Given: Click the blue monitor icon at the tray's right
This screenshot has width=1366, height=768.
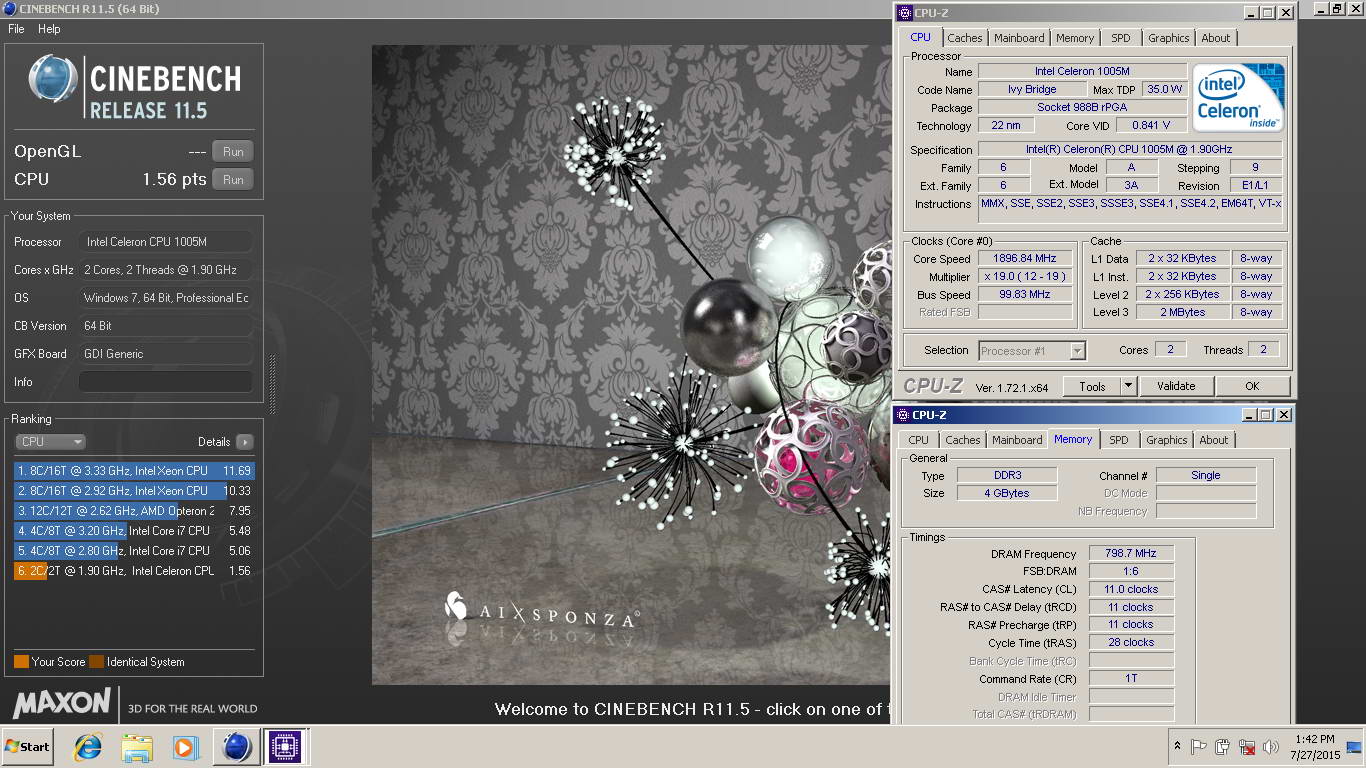Looking at the screenshot, I should click(x=1354, y=746).
